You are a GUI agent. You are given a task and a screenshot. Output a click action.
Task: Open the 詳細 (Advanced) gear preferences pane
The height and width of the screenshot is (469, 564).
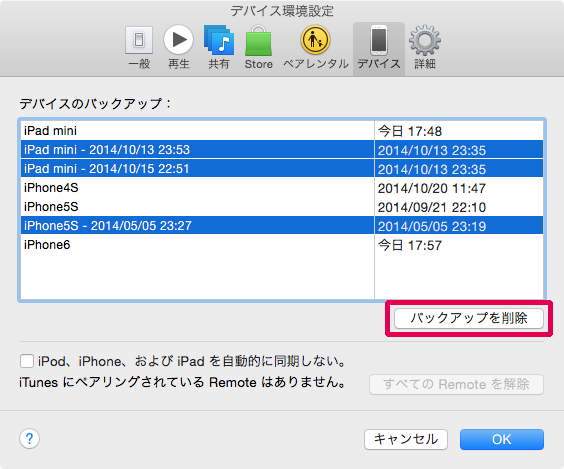pos(425,48)
